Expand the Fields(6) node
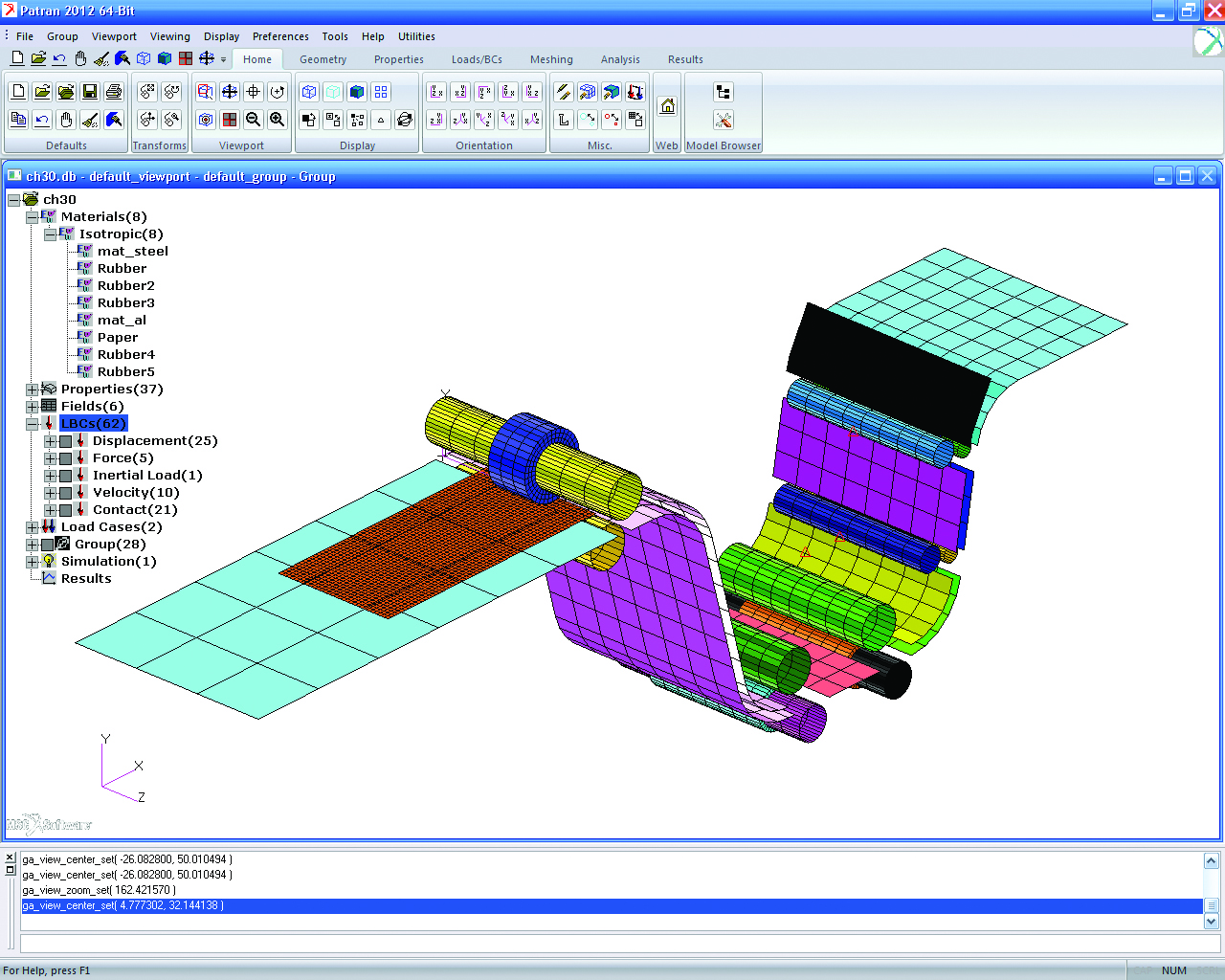The width and height of the screenshot is (1225, 980). tap(32, 407)
